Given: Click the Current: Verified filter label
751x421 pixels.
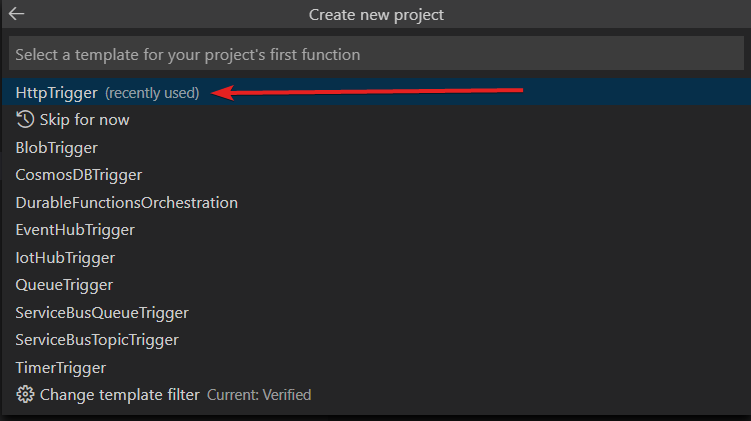Looking at the screenshot, I should click(259, 395).
